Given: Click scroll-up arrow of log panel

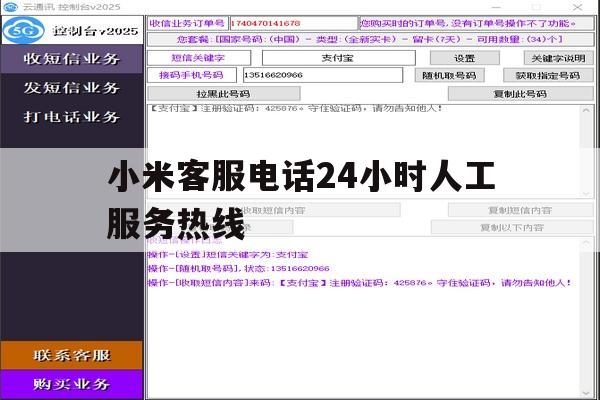Looking at the screenshot, I should pos(586,243).
